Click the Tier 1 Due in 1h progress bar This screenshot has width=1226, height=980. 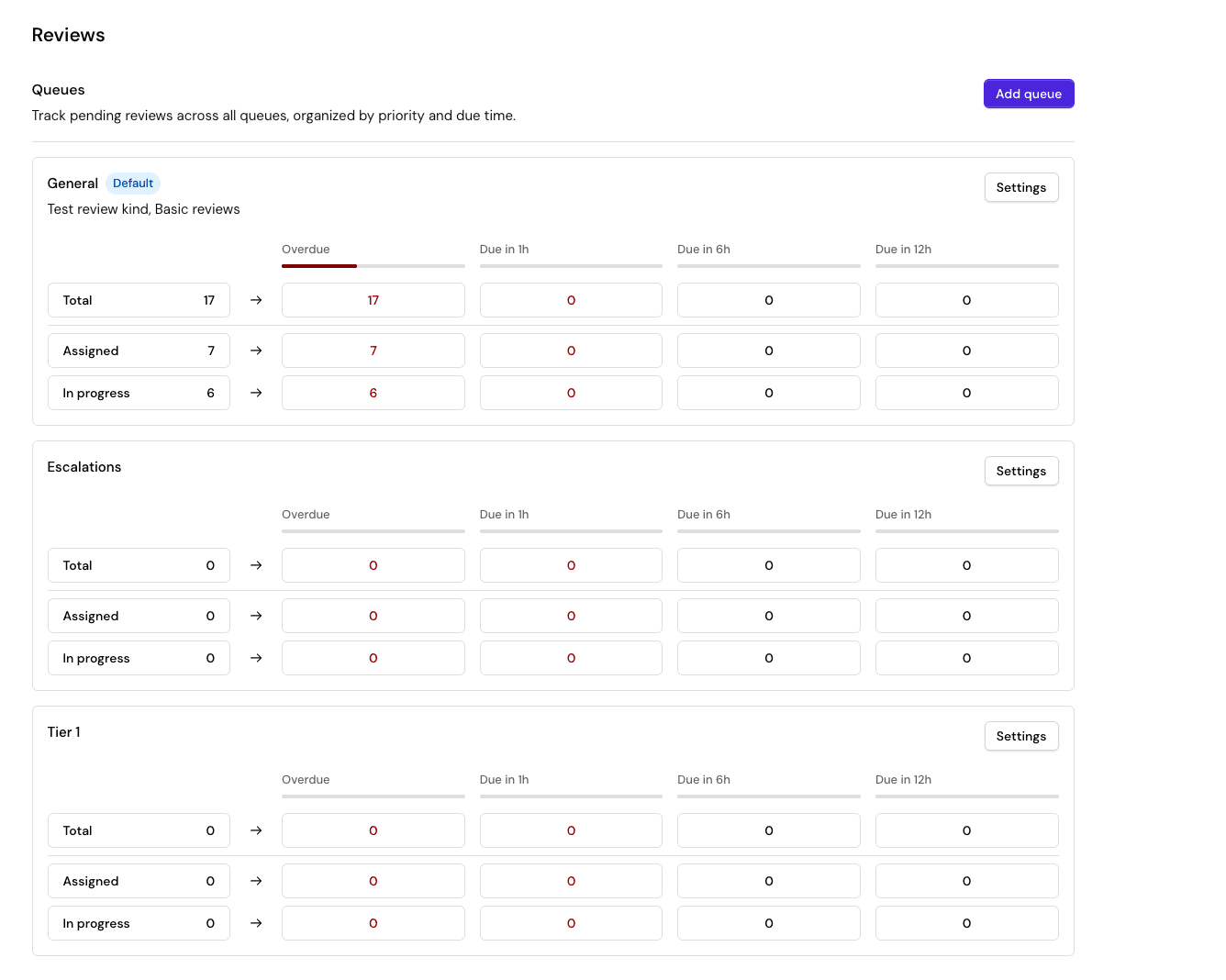pos(571,796)
